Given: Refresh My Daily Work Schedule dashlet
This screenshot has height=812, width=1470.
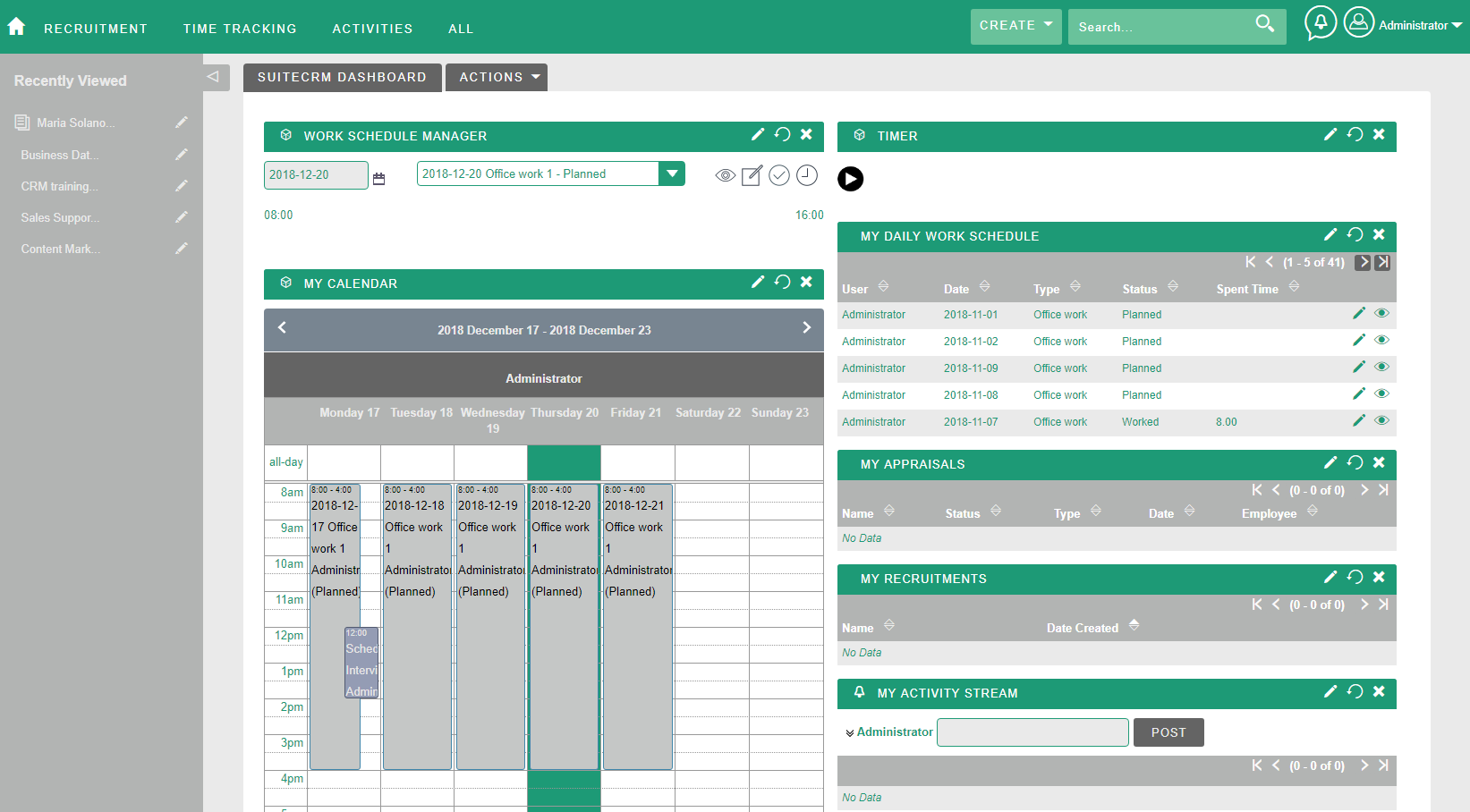Looking at the screenshot, I should [x=1355, y=234].
